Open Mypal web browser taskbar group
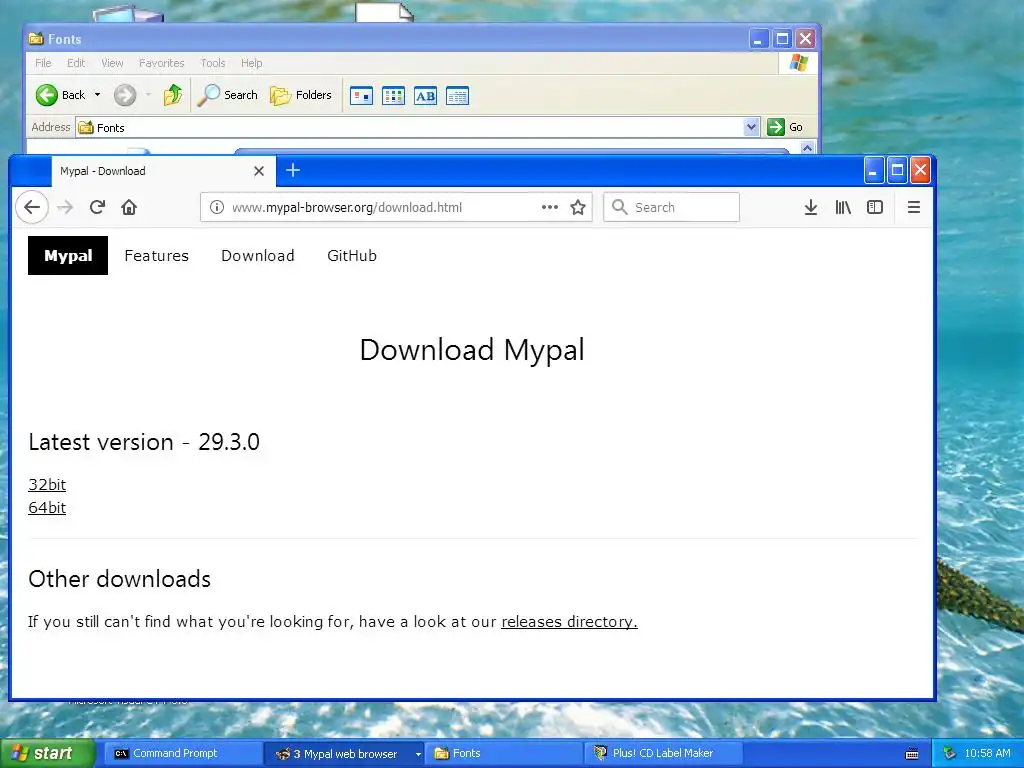This screenshot has width=1024, height=768. tap(344, 754)
